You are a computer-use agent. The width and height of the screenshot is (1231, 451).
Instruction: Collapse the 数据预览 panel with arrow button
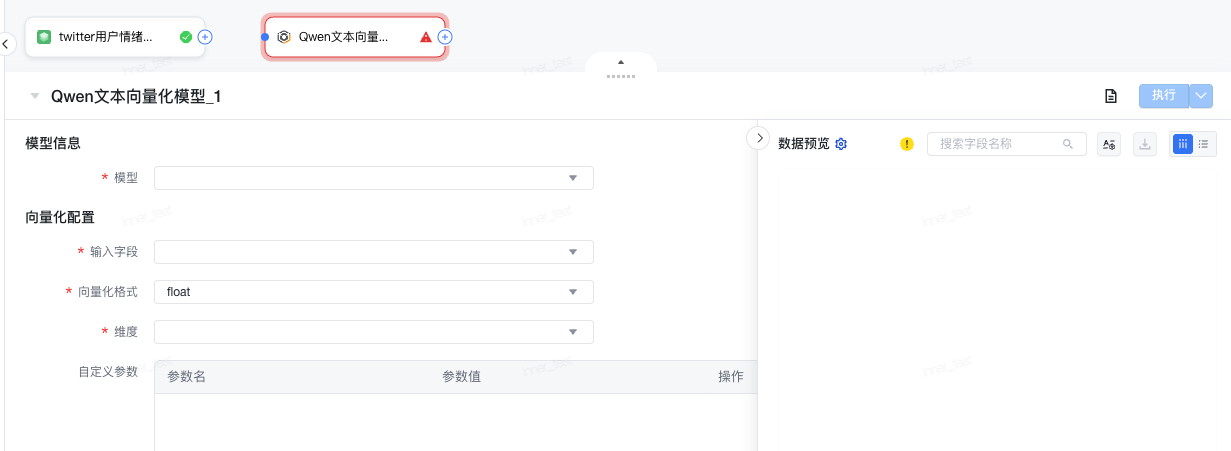(x=759, y=138)
